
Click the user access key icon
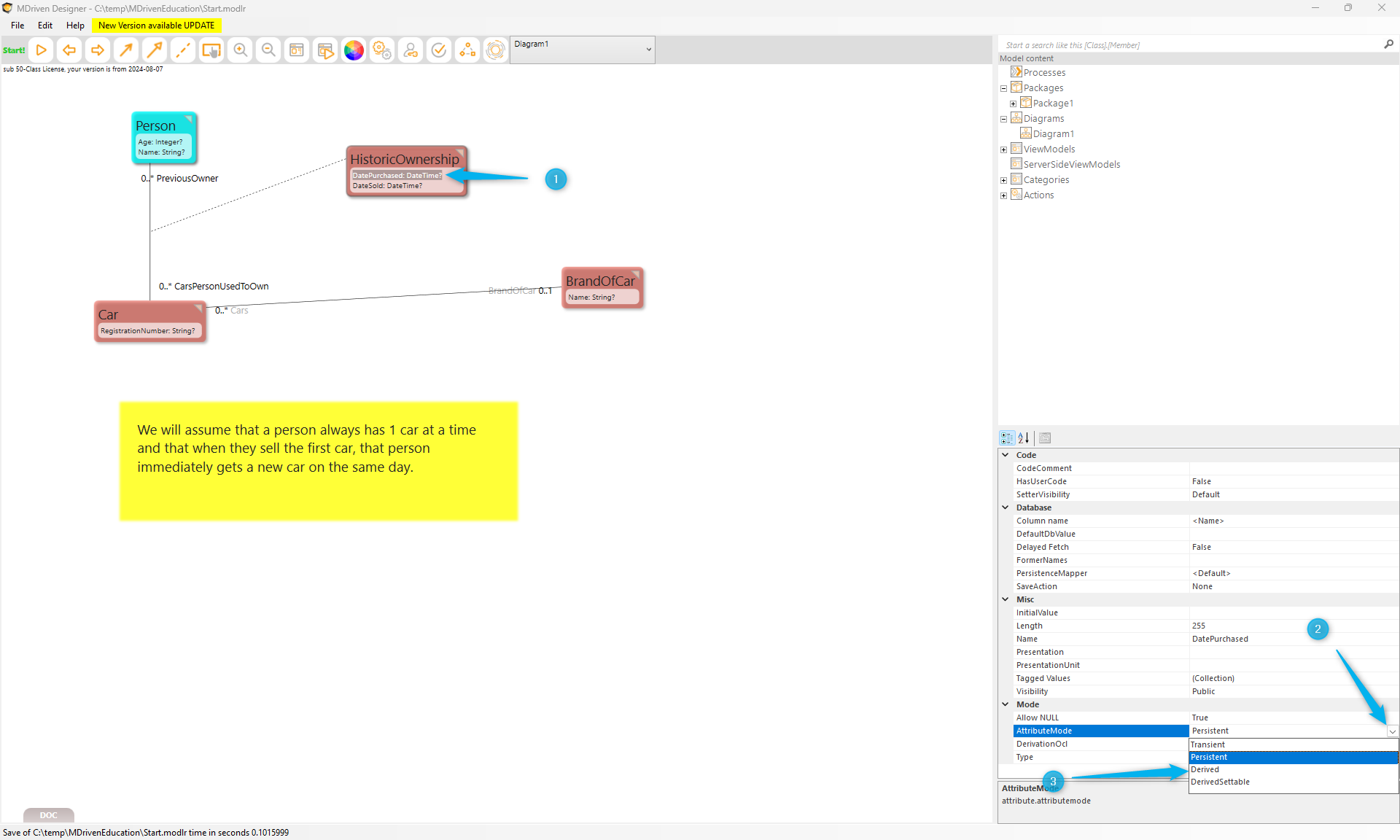coord(411,50)
